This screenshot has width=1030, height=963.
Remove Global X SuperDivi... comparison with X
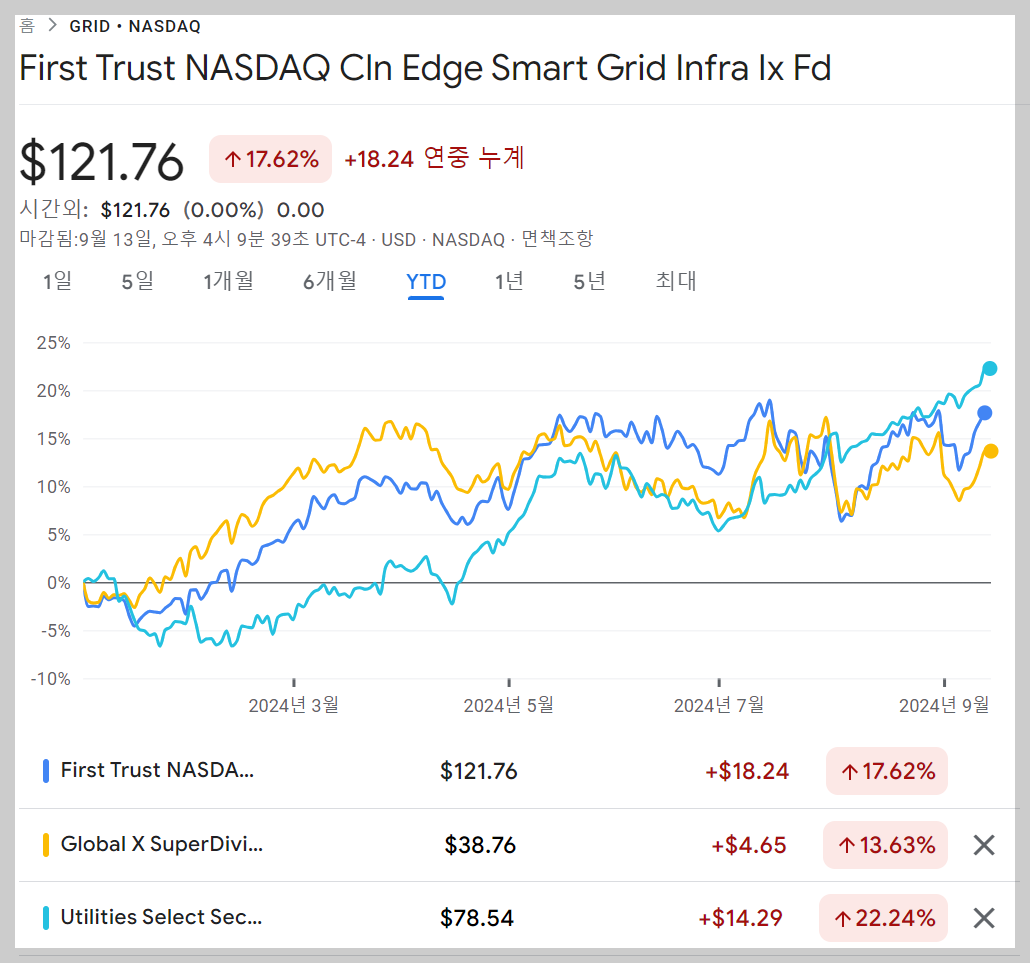coord(983,845)
